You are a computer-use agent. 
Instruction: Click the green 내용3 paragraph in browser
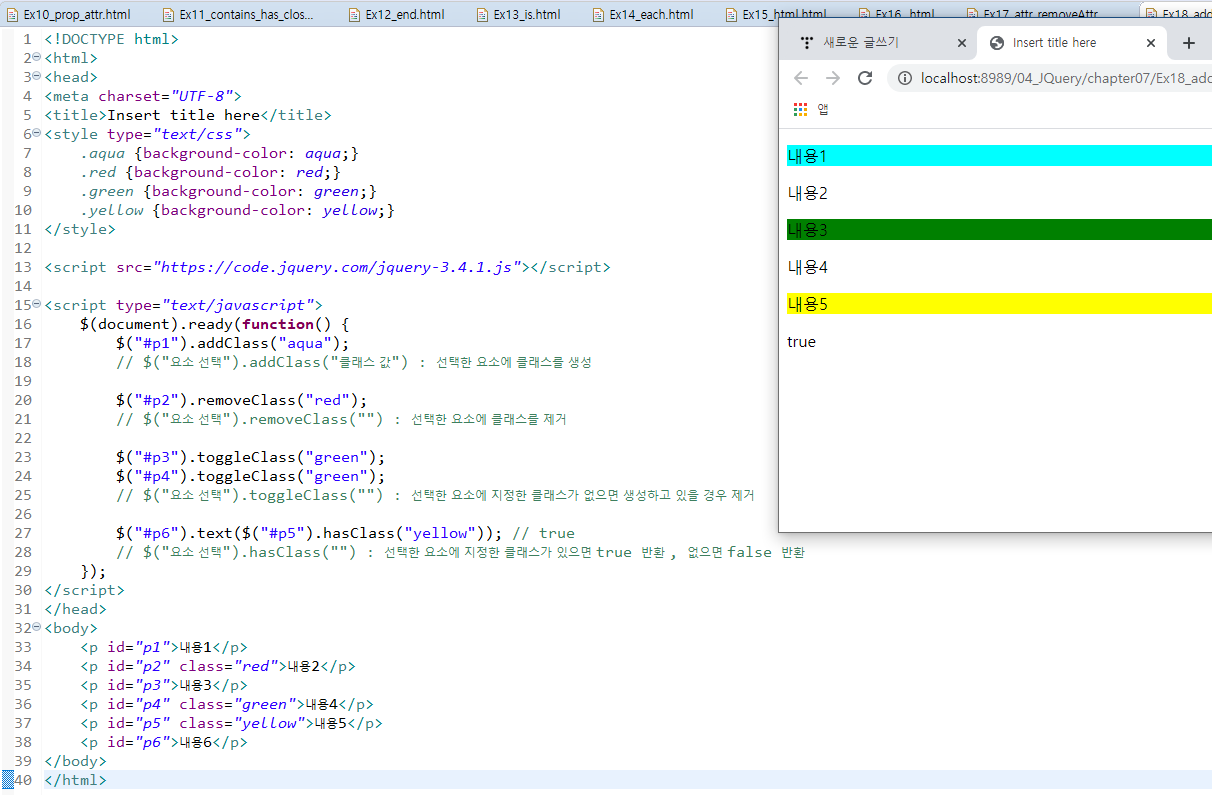[999, 230]
